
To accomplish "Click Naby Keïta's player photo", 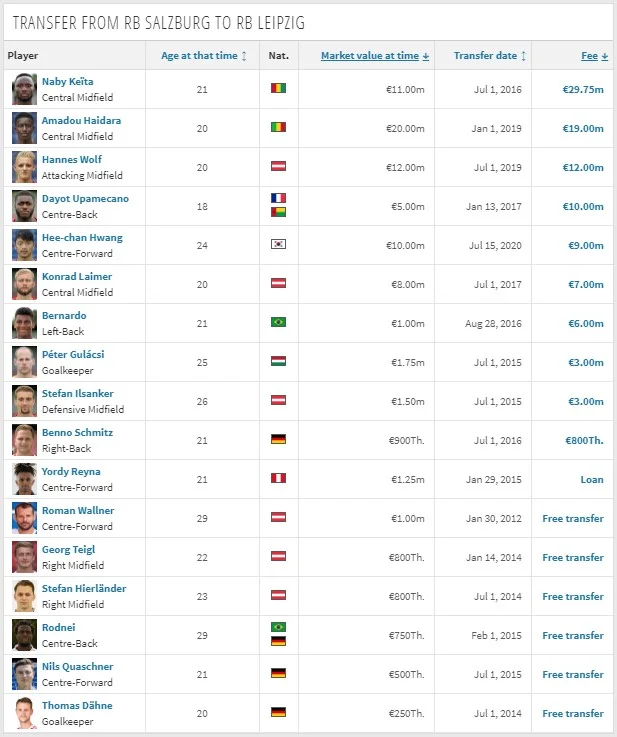I will tap(23, 89).
